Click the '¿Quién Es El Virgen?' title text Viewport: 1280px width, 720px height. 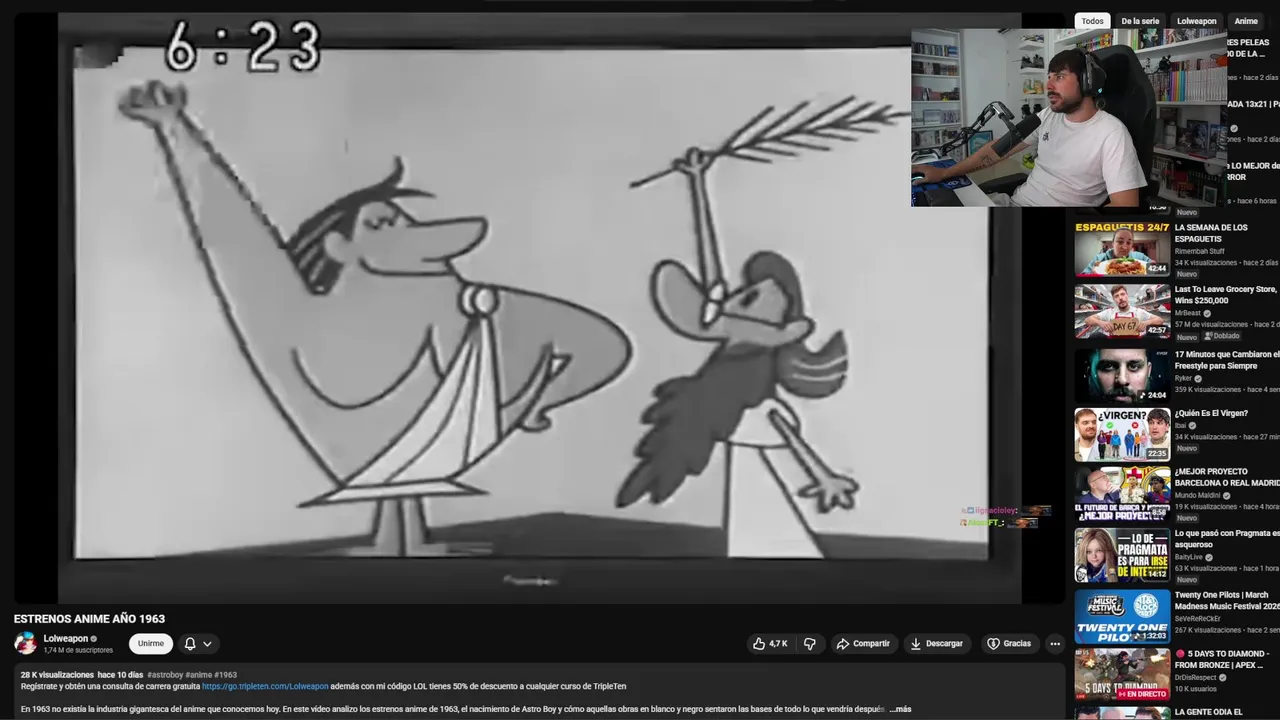coord(1211,413)
